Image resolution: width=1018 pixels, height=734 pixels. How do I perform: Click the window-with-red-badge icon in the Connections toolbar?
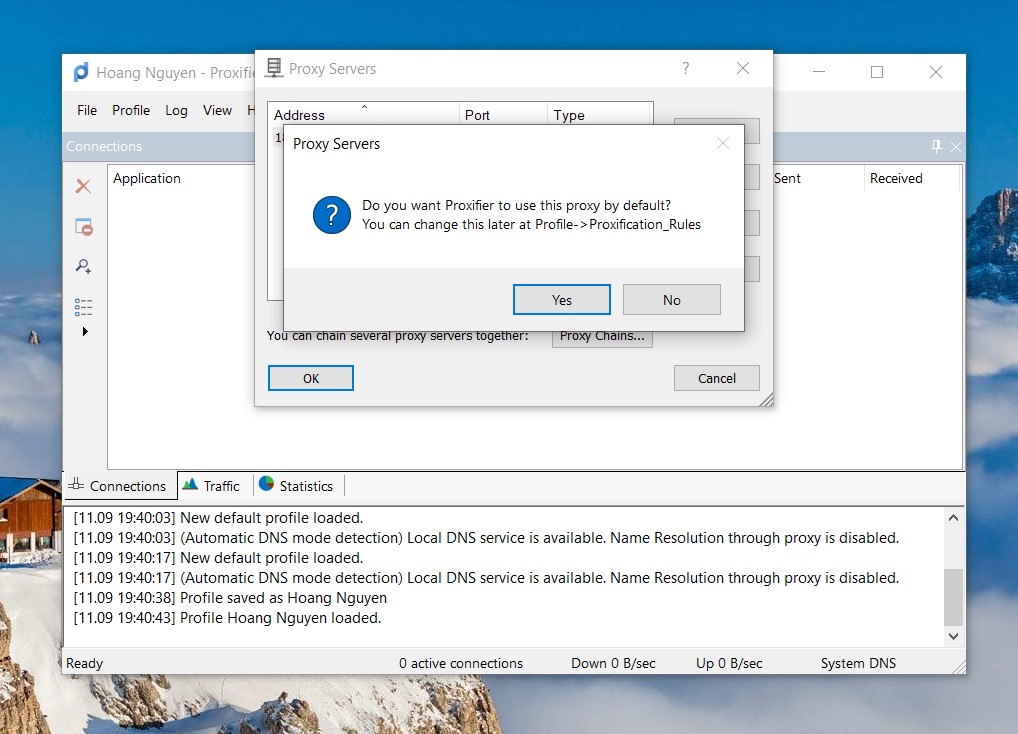tap(84, 226)
